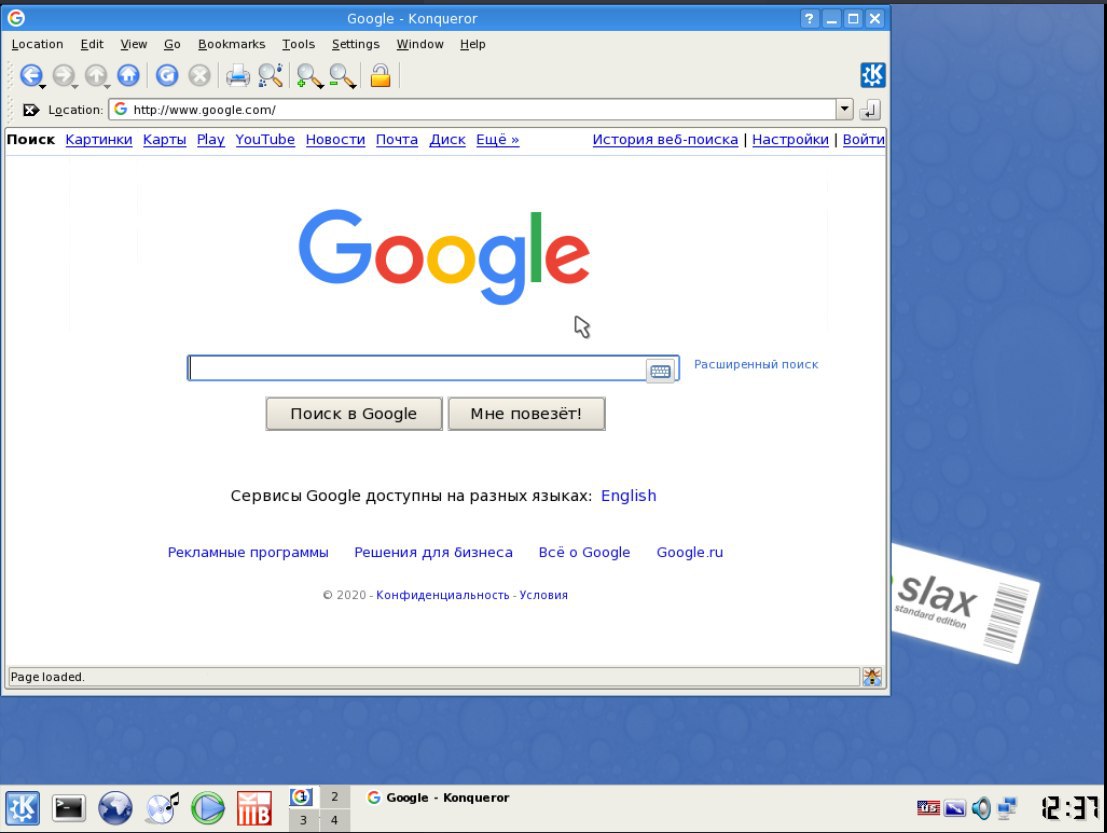The image size is (1107, 833).
Task: Open Back history dropdown arrow
Action: (x=42, y=86)
